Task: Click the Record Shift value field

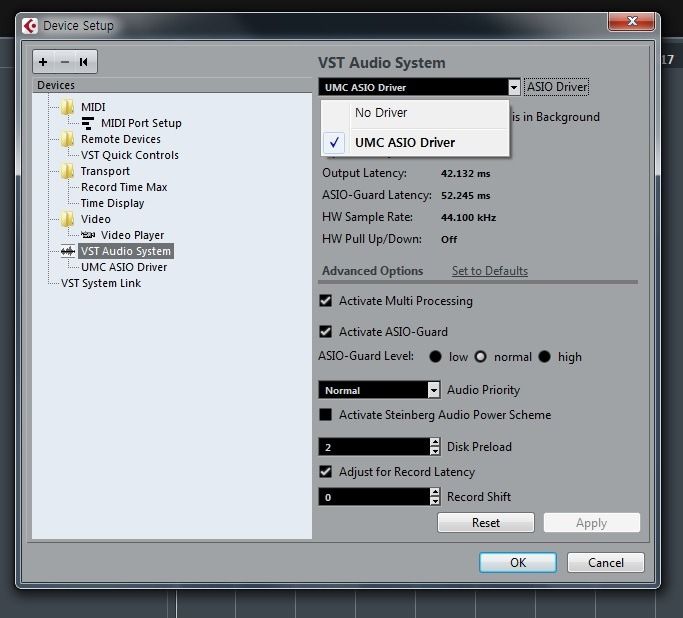Action: 374,497
